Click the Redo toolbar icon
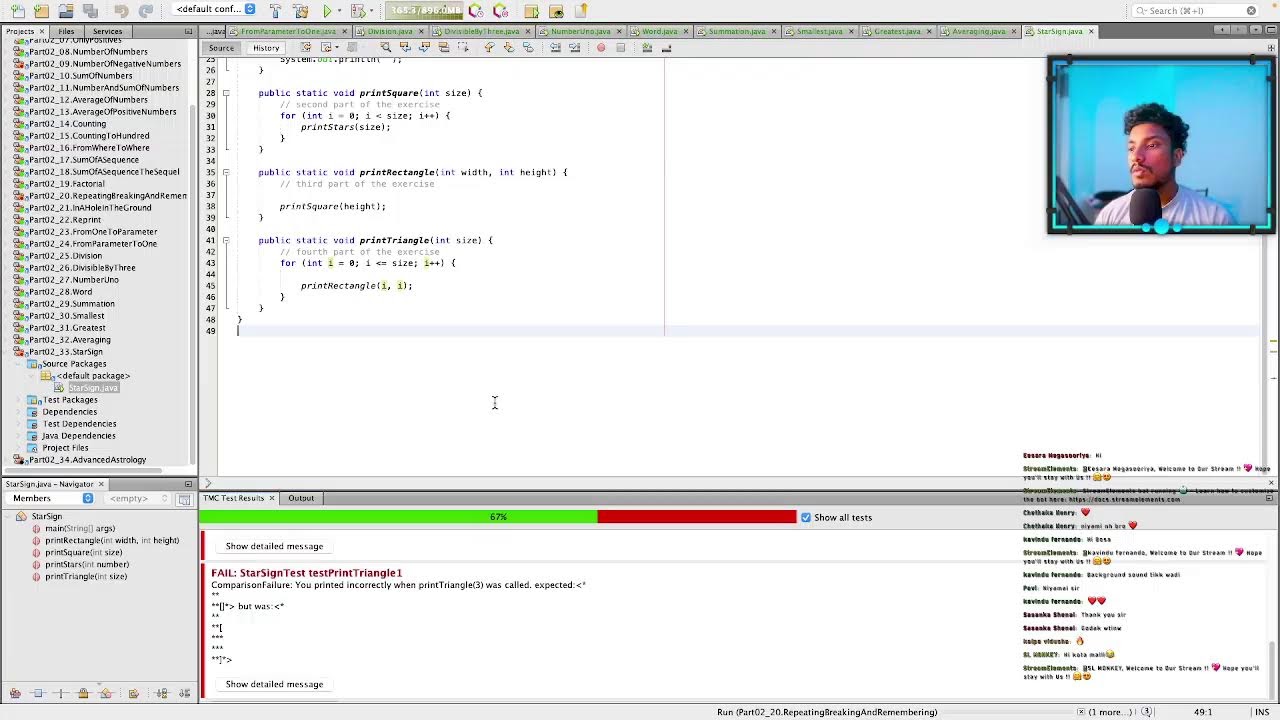1280x720 pixels. [x=145, y=11]
